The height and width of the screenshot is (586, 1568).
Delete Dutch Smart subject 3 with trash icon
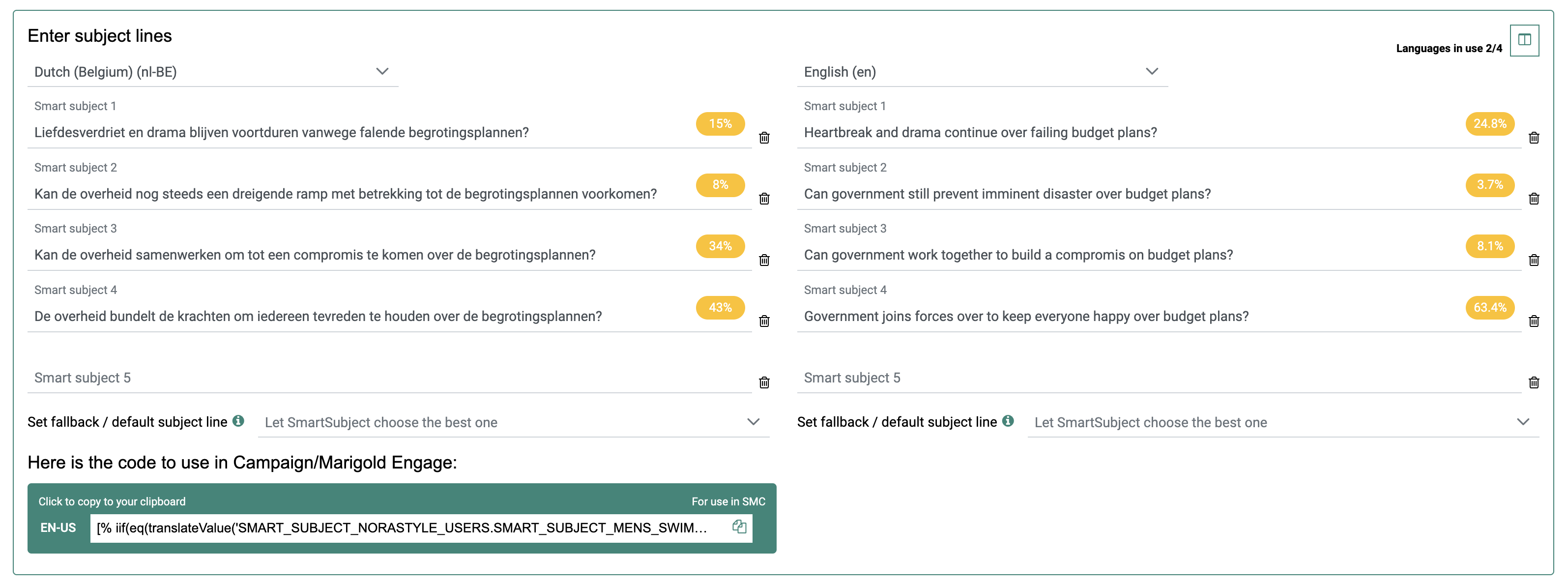pyautogui.click(x=764, y=260)
